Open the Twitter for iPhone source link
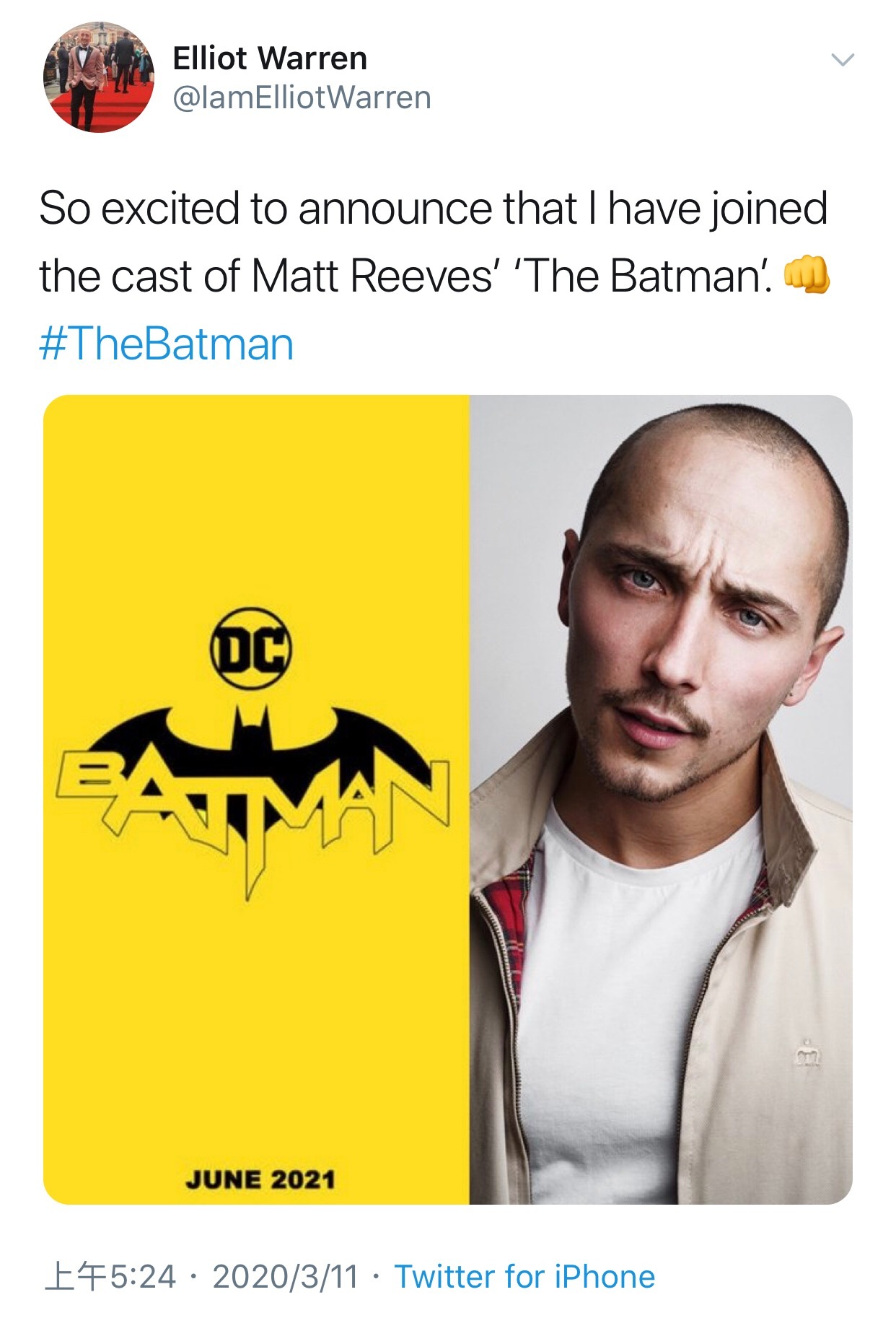This screenshot has height=1318, width=896. click(x=524, y=1276)
